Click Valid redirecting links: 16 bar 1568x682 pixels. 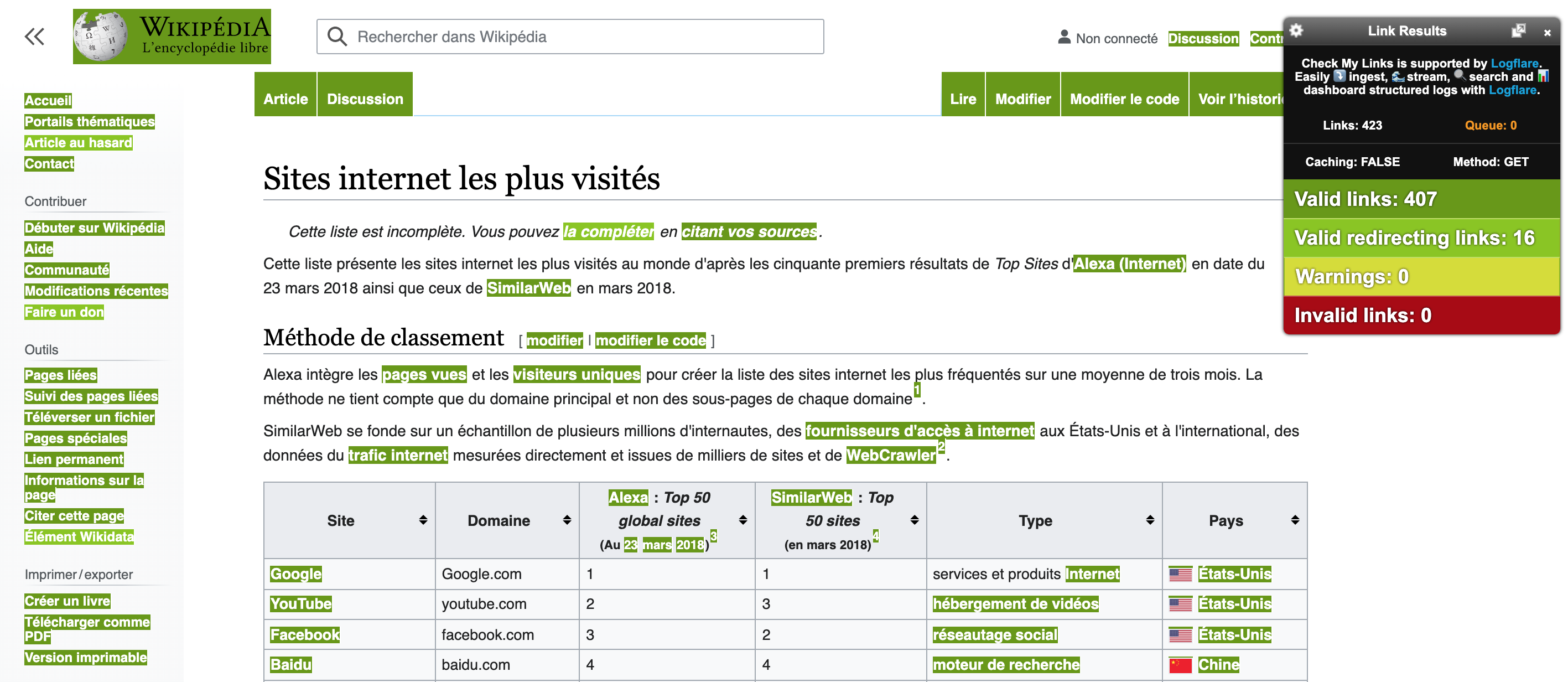click(1422, 237)
